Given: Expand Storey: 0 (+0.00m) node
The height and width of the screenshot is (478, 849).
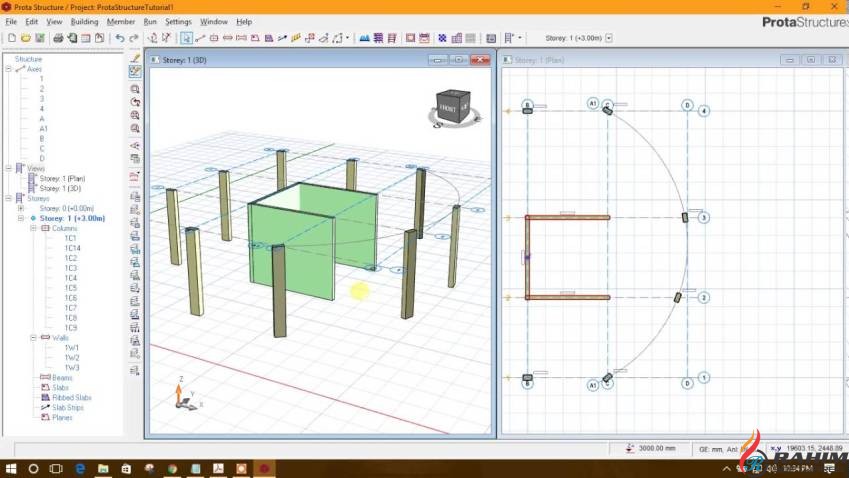Looking at the screenshot, I should (20, 208).
